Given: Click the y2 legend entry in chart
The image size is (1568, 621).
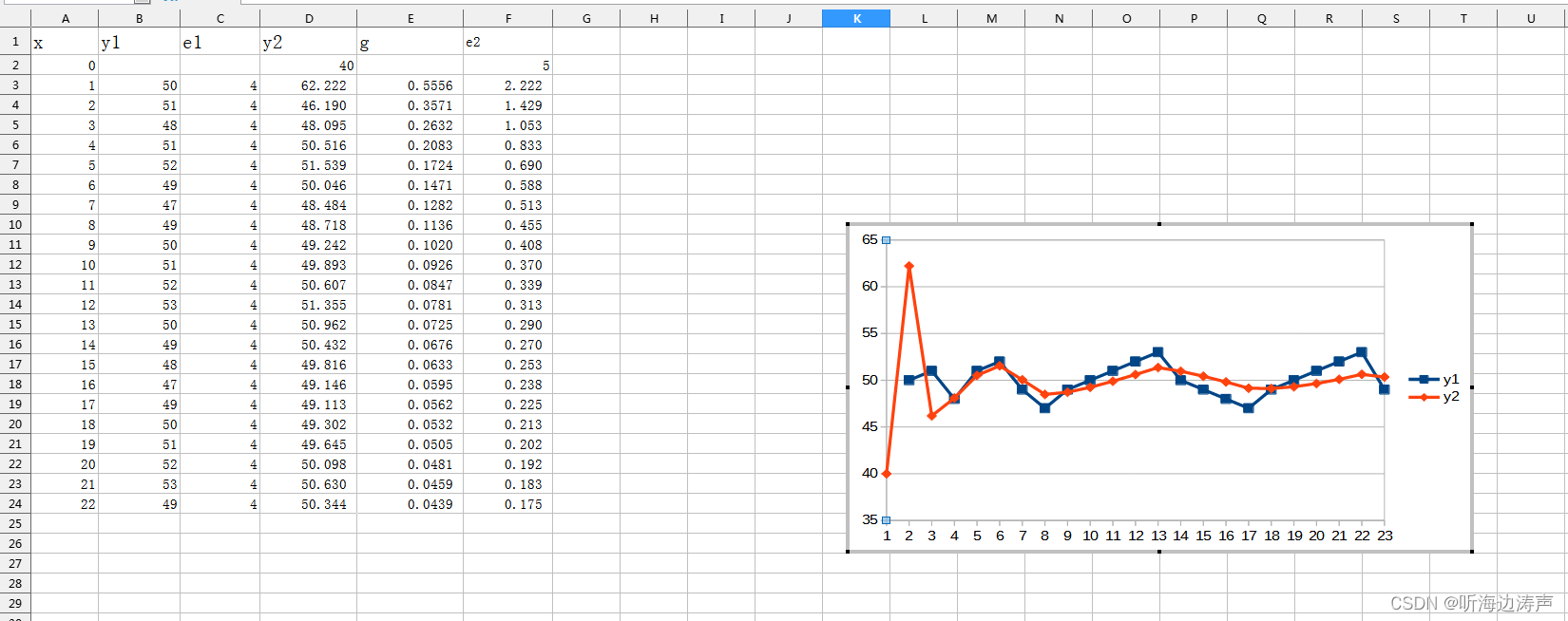Looking at the screenshot, I should 1434,396.
